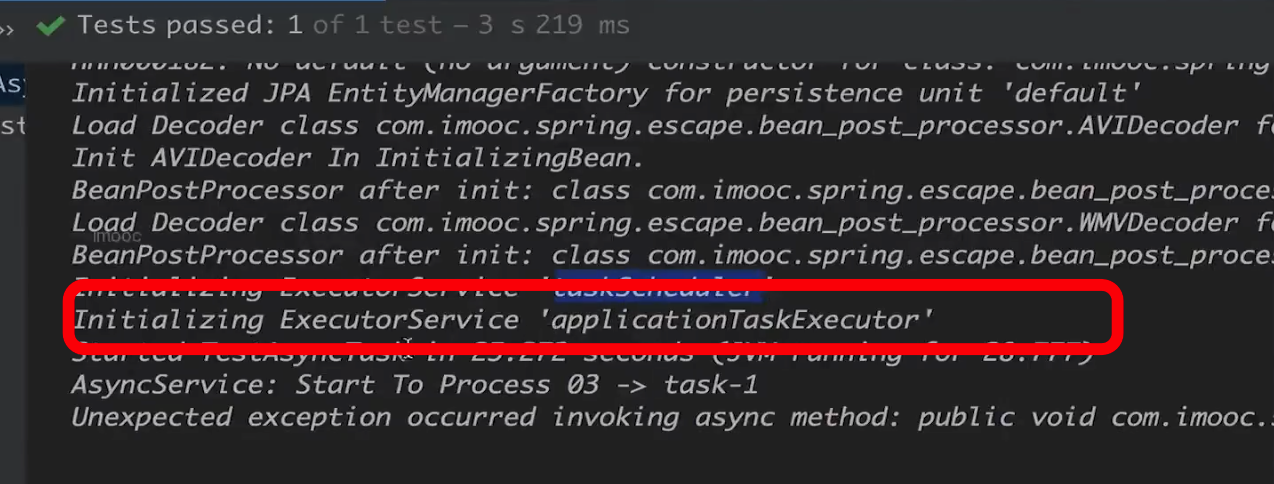Click the small "imooc" watermark text
Viewport: 1274px width, 484px height.
click(x=117, y=238)
